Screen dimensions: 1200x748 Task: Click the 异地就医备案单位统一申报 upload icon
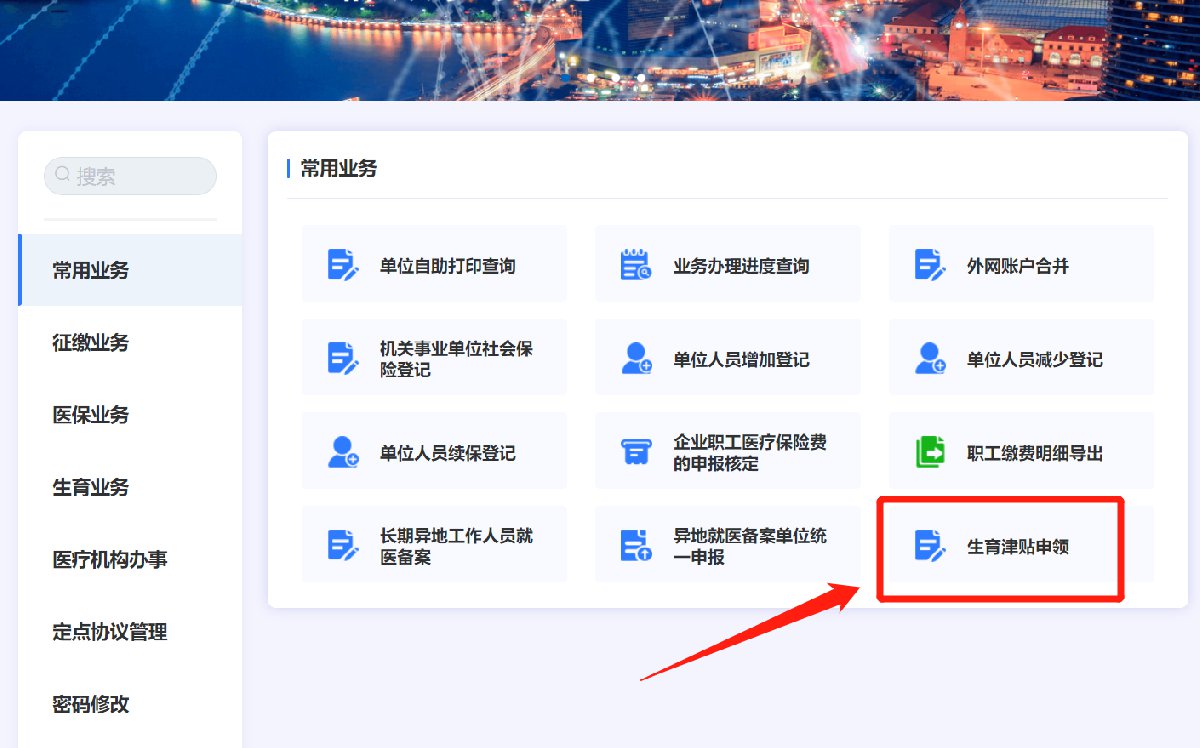(x=636, y=545)
